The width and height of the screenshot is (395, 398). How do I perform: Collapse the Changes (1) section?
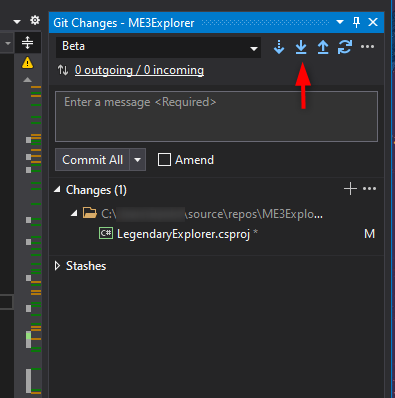[57, 190]
